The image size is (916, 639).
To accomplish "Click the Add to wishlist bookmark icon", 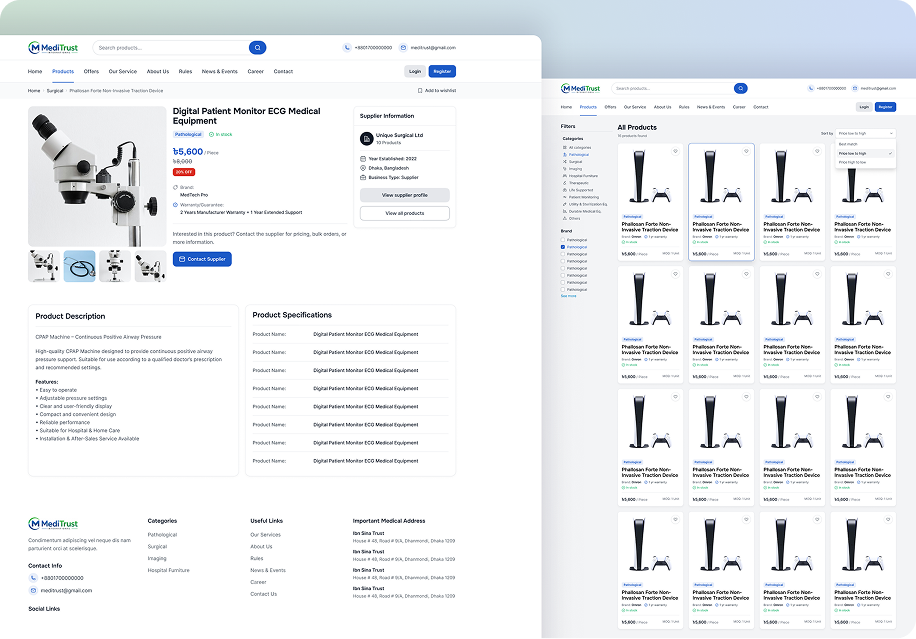I will (420, 91).
